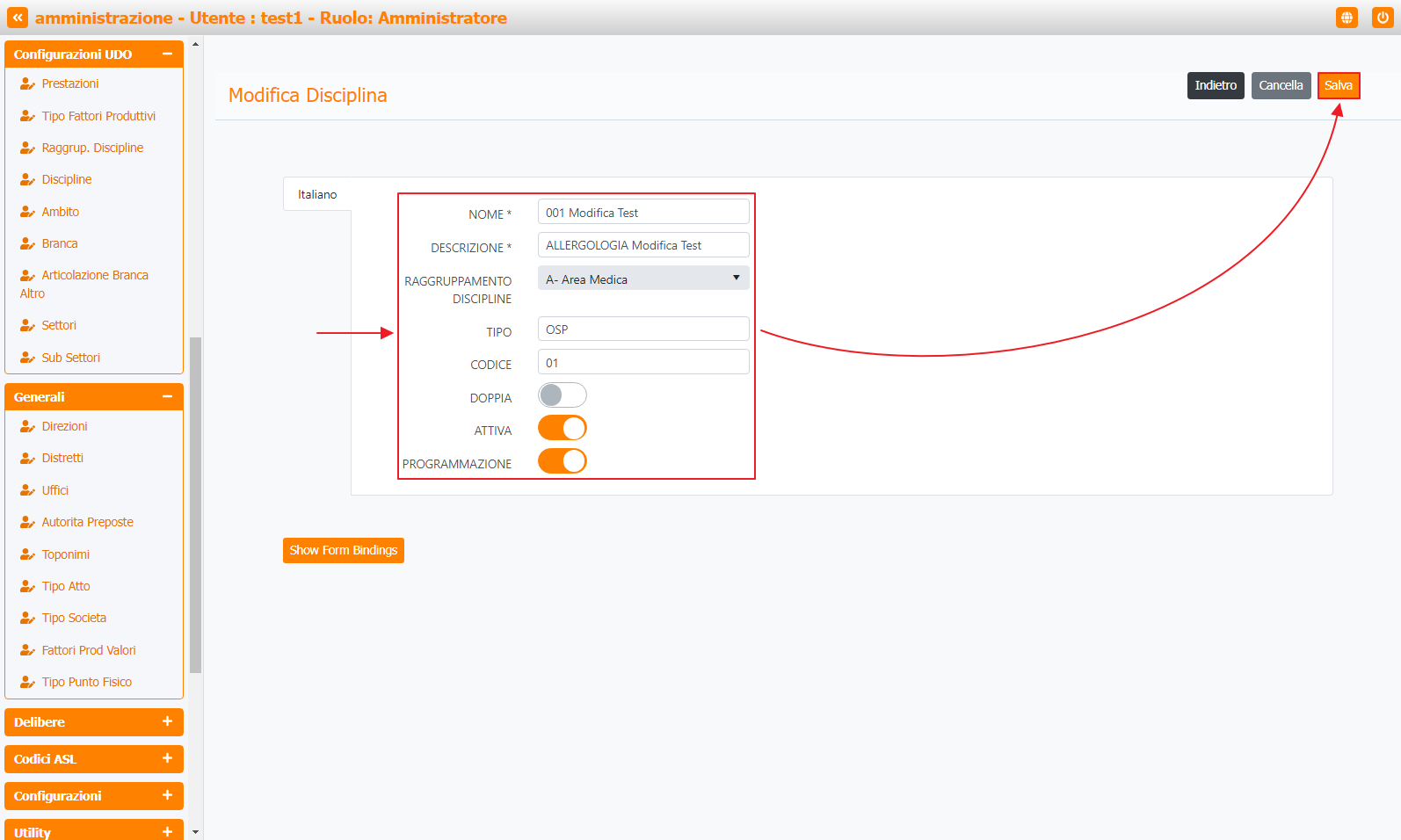Click the icon next to Toponimi
1401x840 pixels.
click(27, 555)
